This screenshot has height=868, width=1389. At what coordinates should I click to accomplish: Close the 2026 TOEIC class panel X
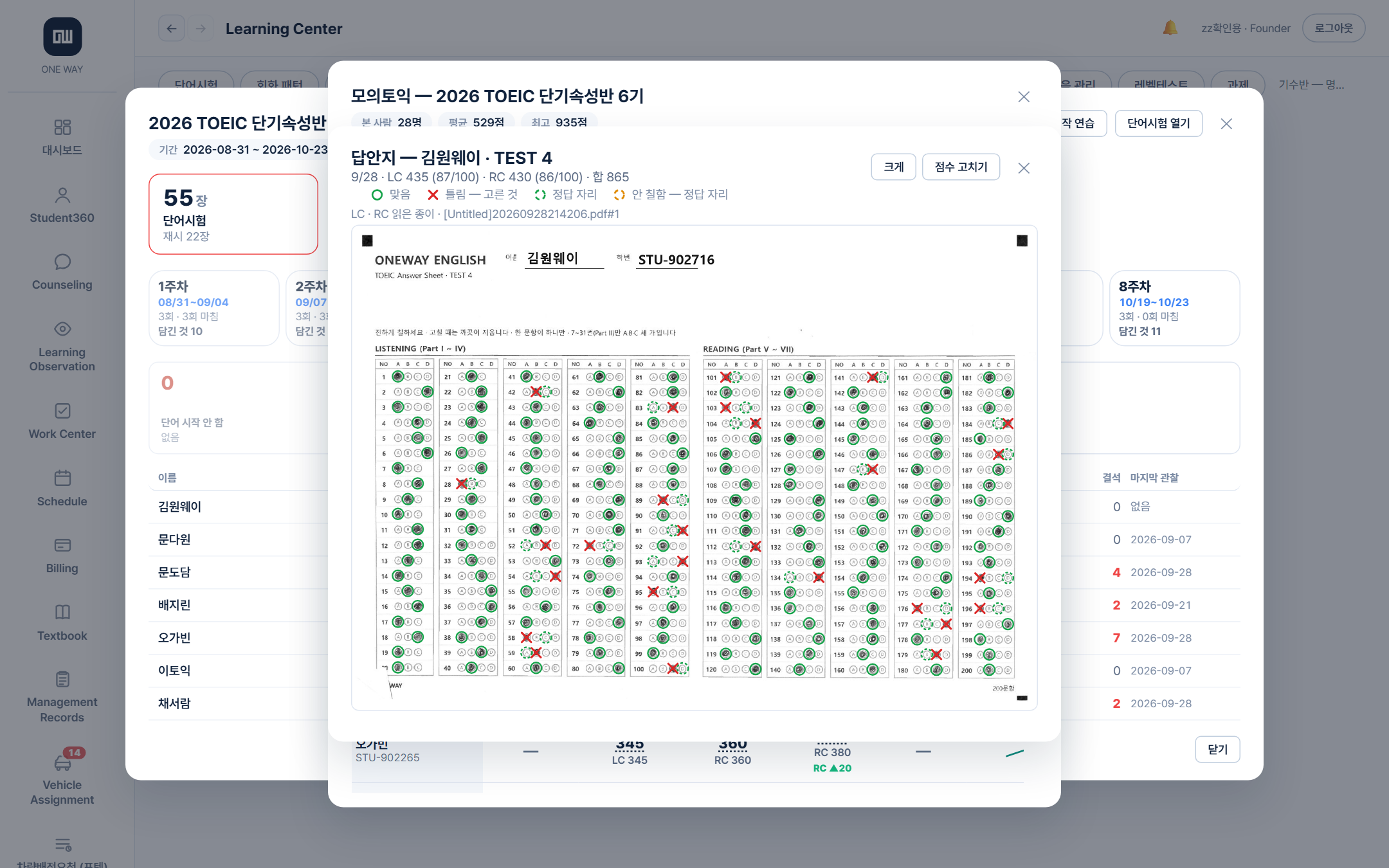tap(1226, 124)
